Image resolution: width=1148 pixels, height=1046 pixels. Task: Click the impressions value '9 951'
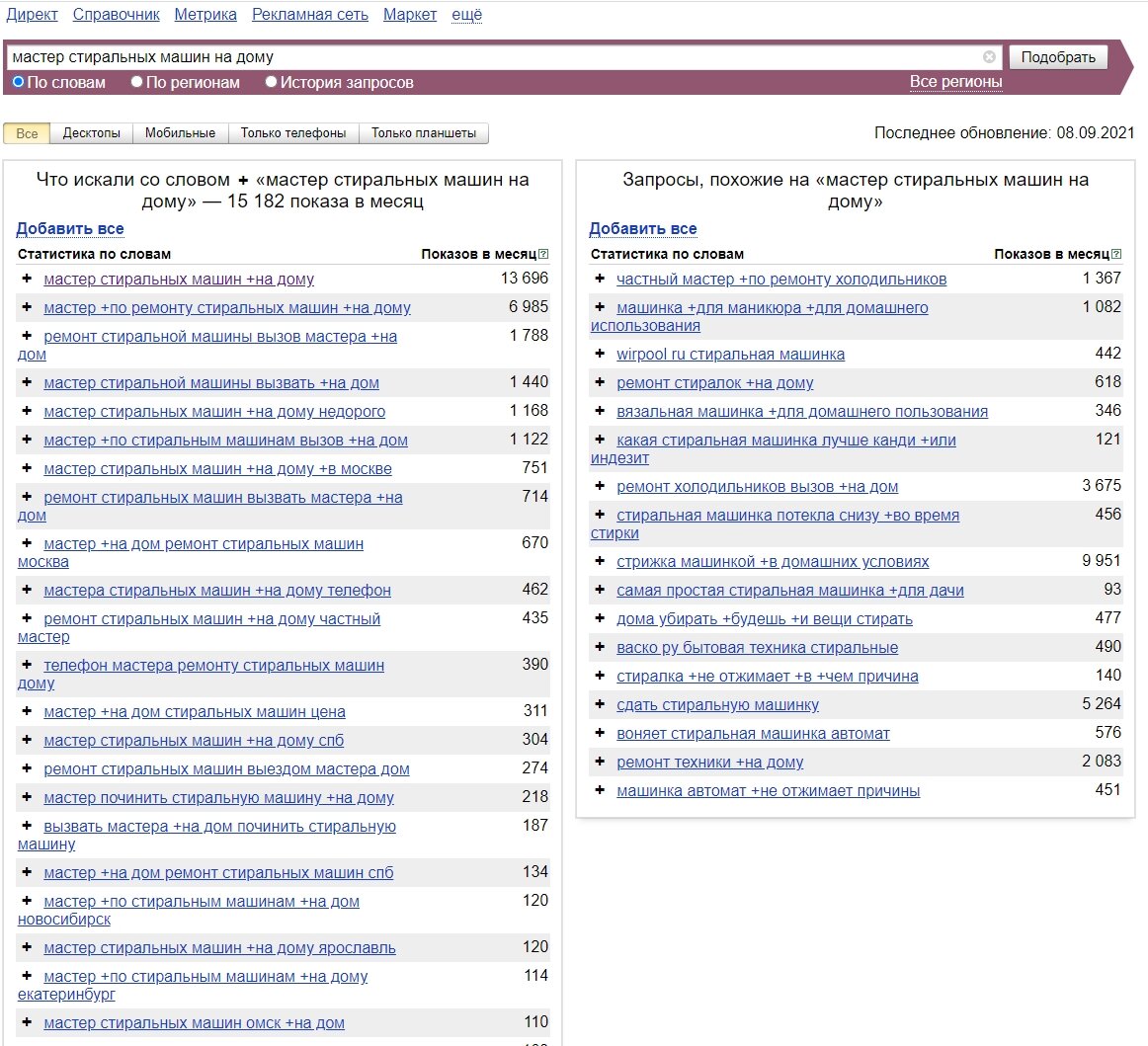1102,561
